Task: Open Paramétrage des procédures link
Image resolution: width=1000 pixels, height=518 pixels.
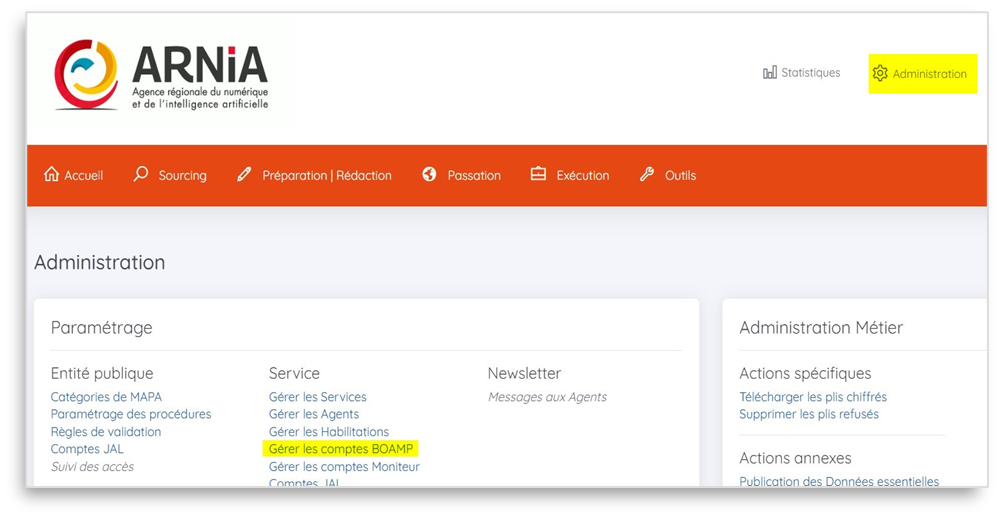Action: tap(131, 414)
